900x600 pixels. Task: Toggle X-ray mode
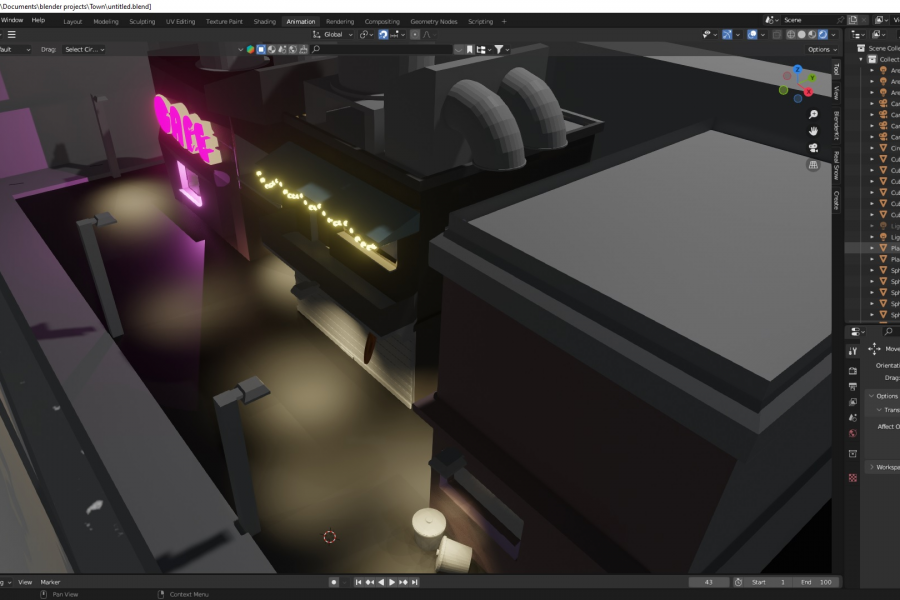coord(777,34)
